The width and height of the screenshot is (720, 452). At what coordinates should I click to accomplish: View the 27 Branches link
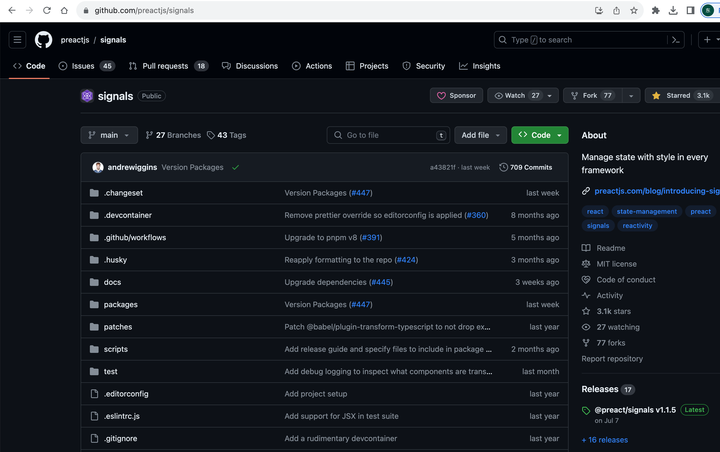click(x=173, y=135)
